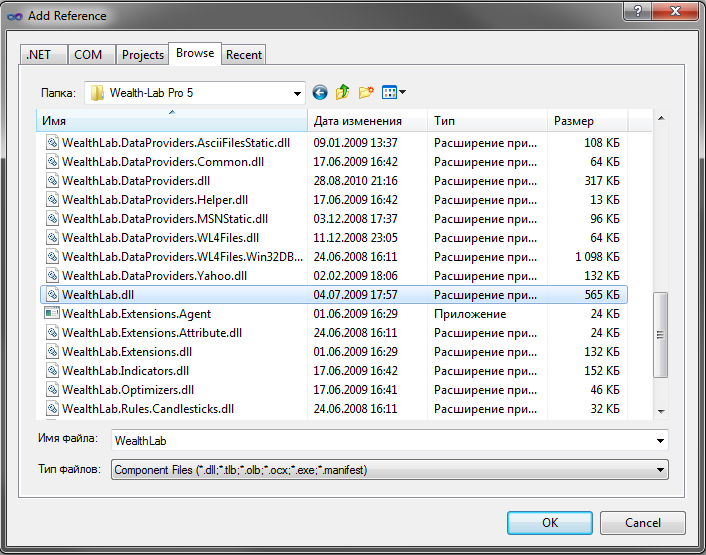
Task: Click icon of WealthLab.Extensions.dll
Action: tap(52, 351)
